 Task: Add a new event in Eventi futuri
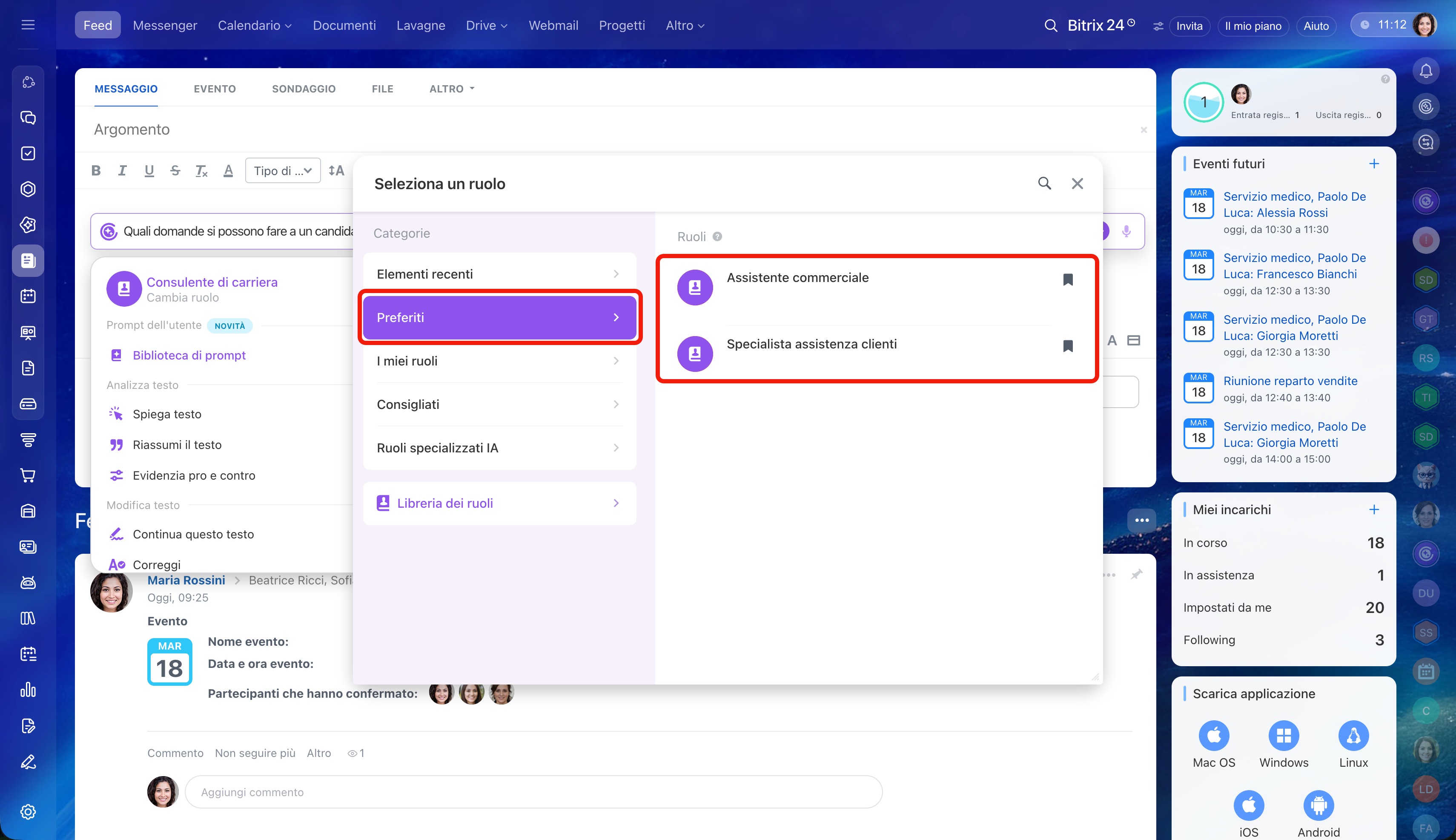point(1373,164)
